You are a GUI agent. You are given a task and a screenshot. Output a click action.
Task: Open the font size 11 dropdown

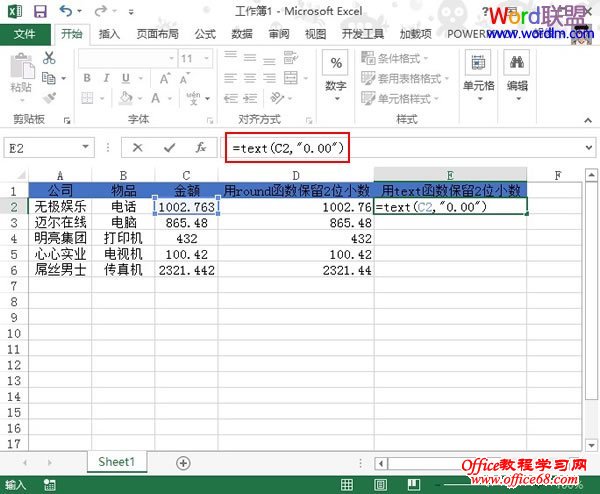(206, 59)
